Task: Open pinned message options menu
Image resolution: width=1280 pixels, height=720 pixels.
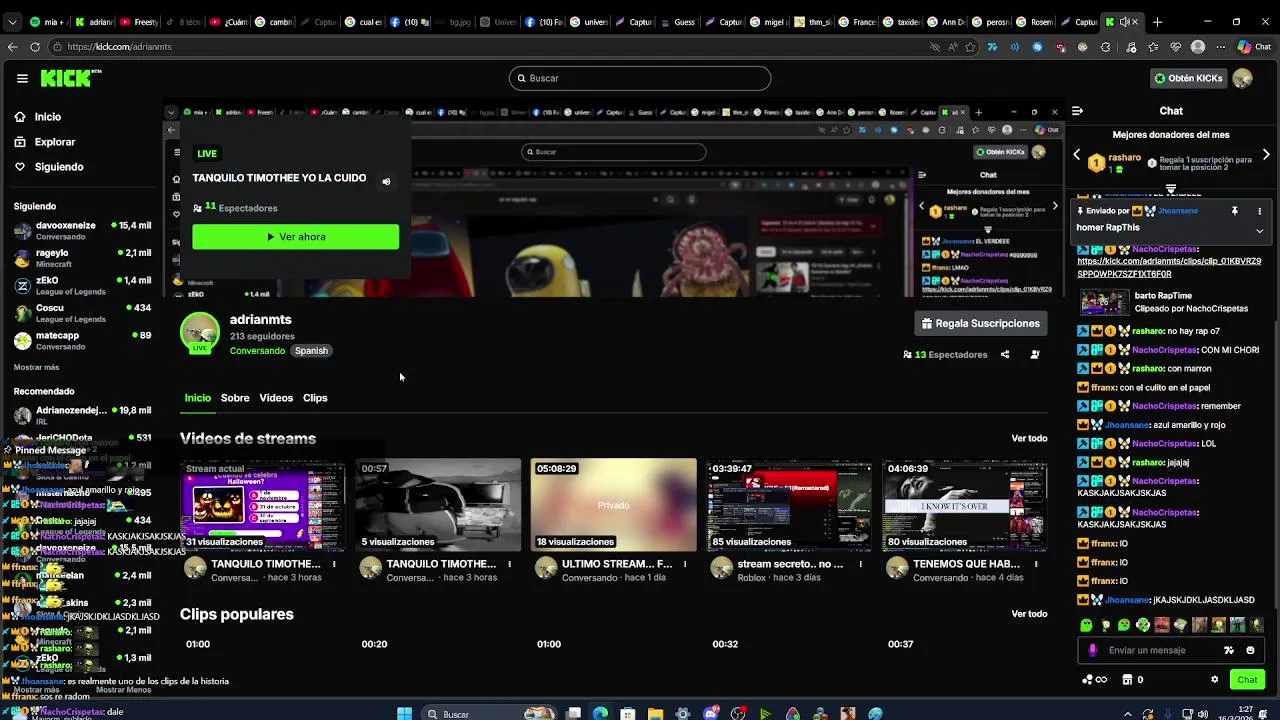Action: coord(1259,211)
